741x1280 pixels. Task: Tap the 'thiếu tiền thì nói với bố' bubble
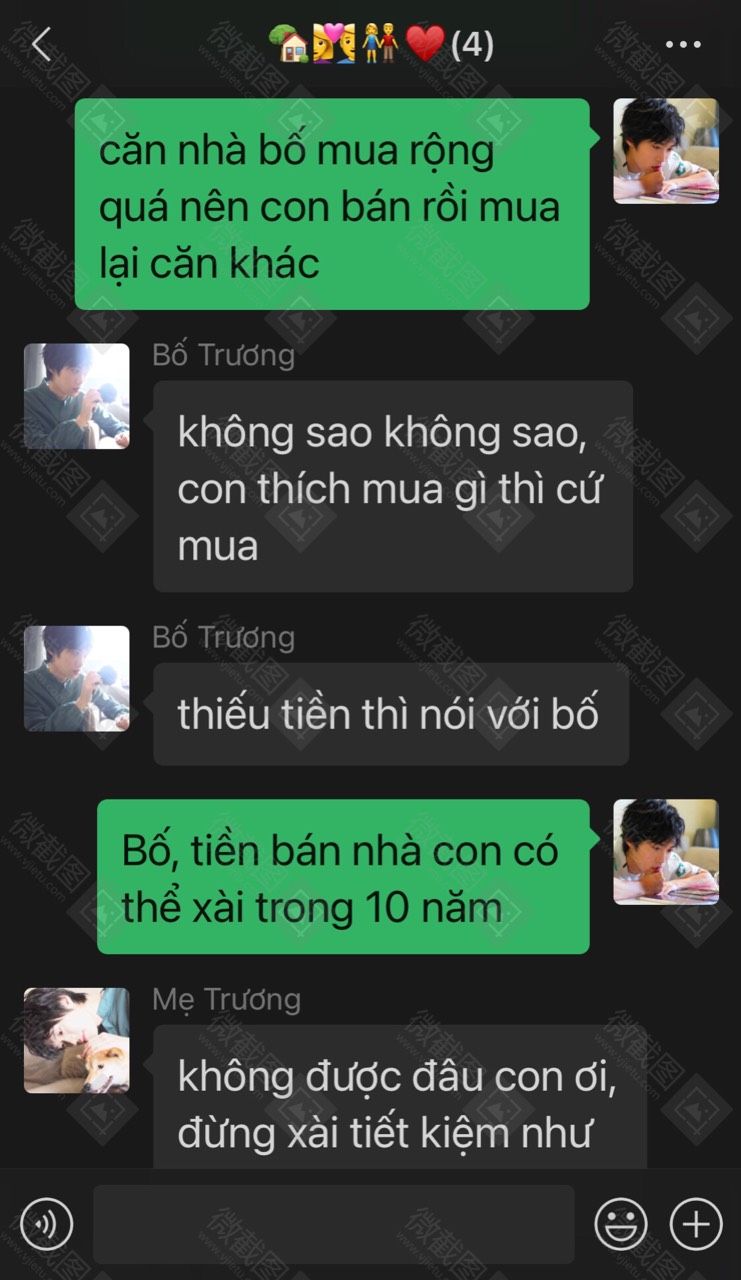coord(391,714)
